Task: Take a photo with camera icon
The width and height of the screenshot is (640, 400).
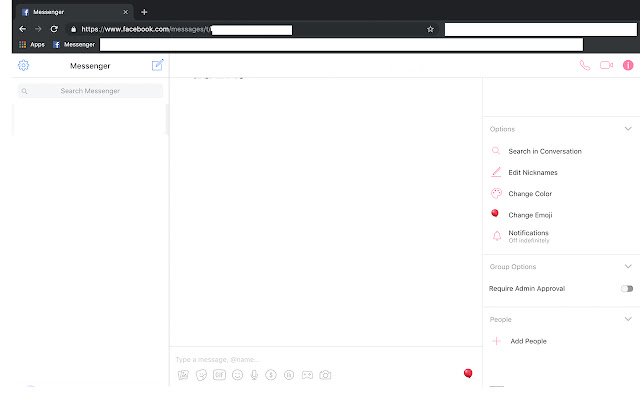Action: (325, 375)
